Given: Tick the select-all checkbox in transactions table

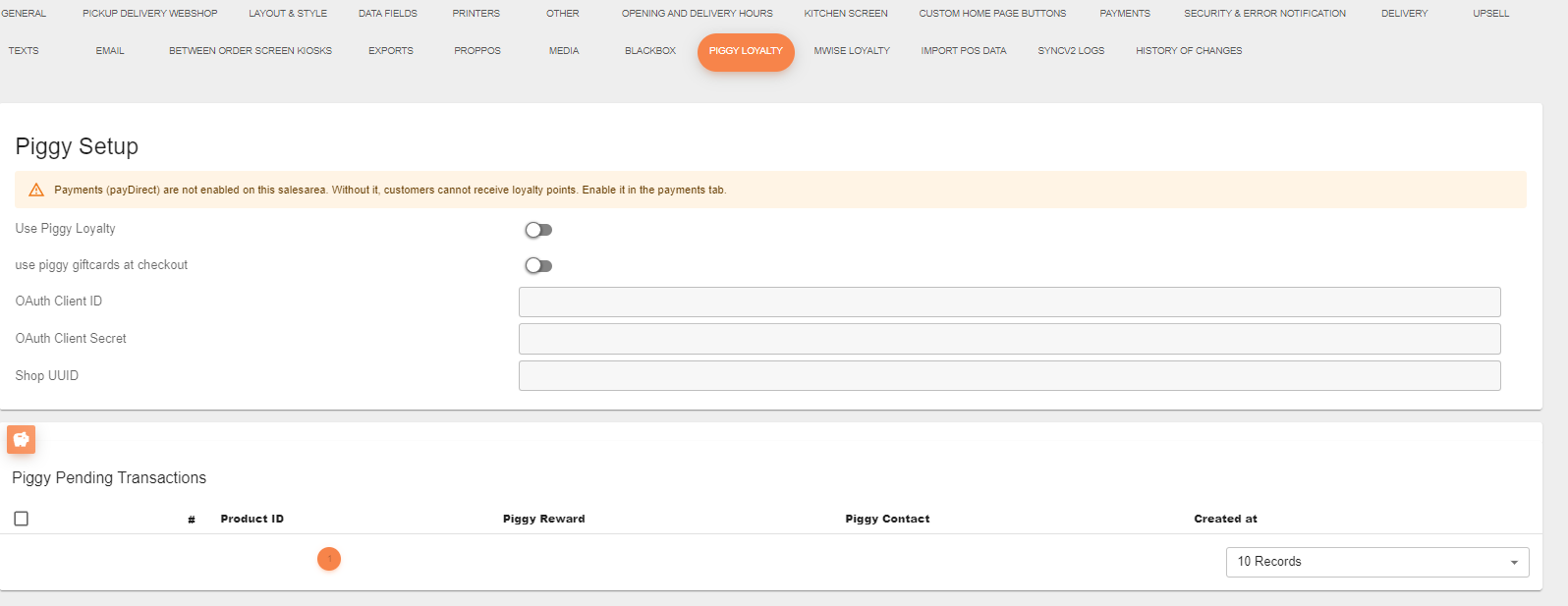Looking at the screenshot, I should point(22,519).
